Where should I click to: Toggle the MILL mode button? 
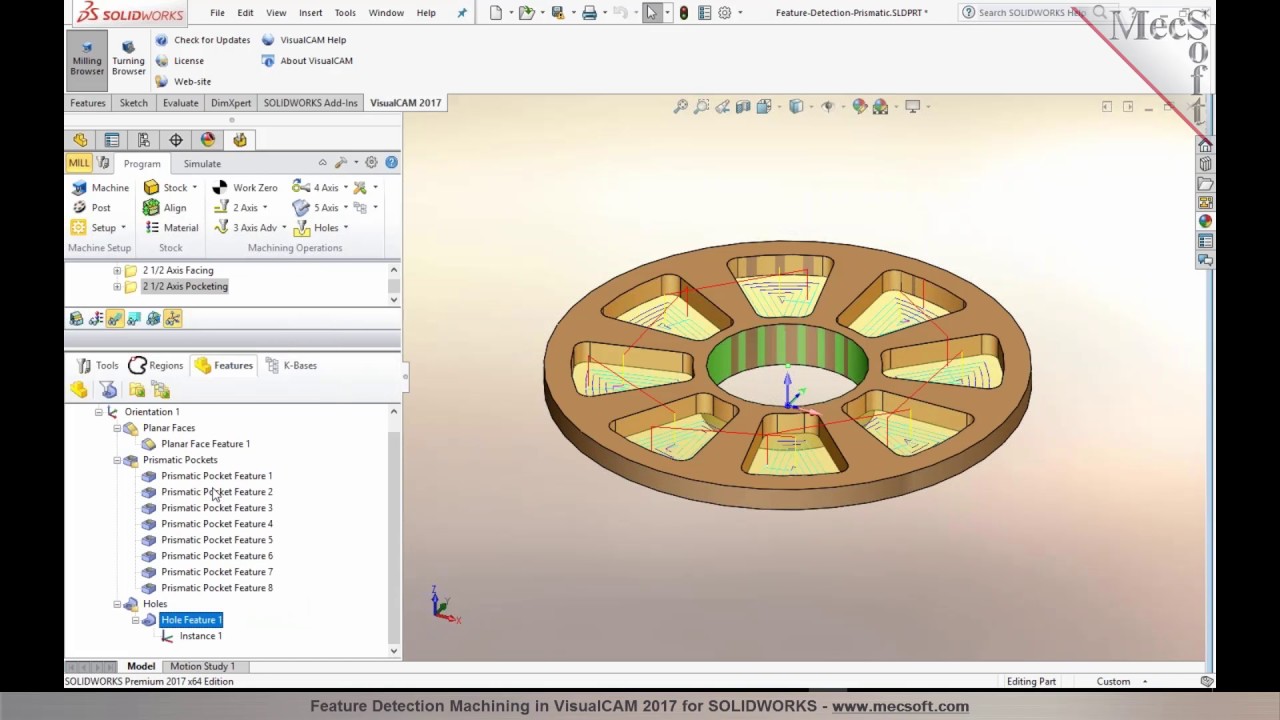pyautogui.click(x=79, y=163)
